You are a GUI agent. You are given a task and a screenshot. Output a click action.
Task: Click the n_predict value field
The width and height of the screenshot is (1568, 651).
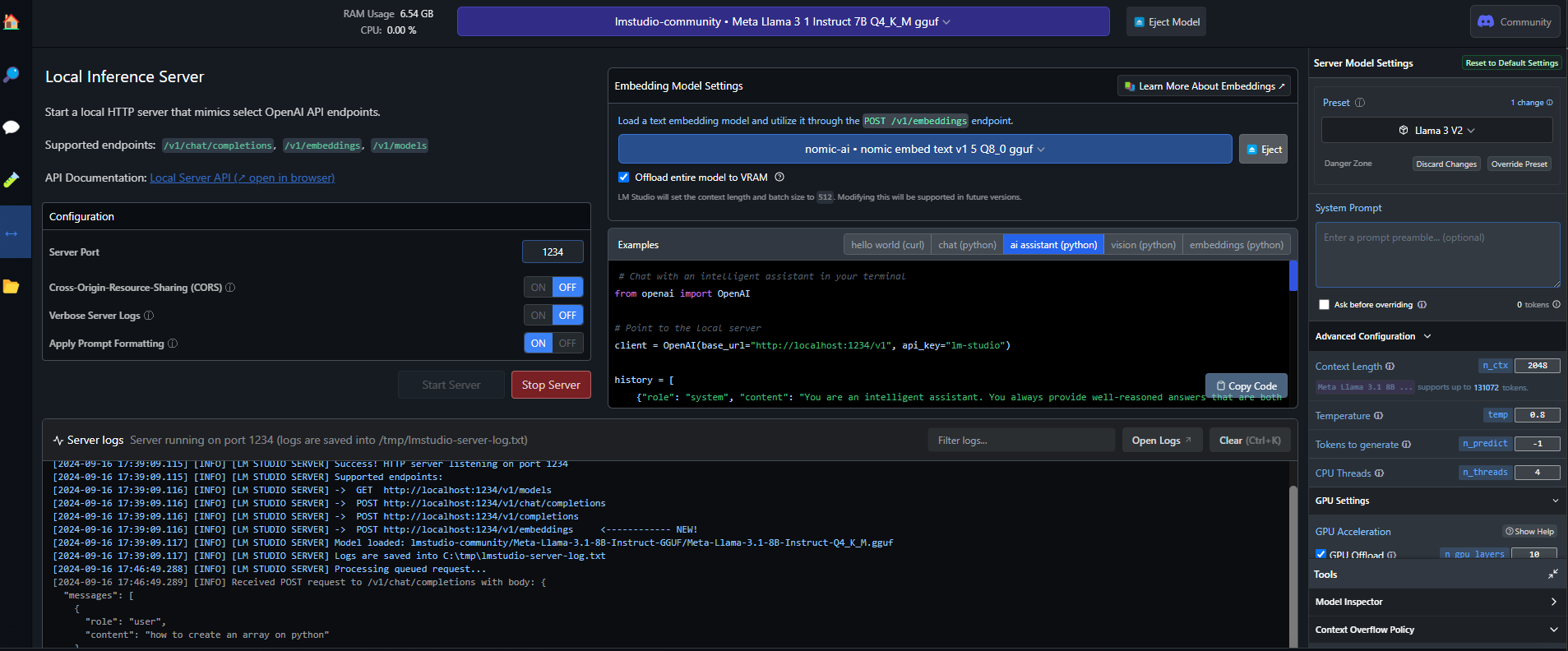point(1537,444)
